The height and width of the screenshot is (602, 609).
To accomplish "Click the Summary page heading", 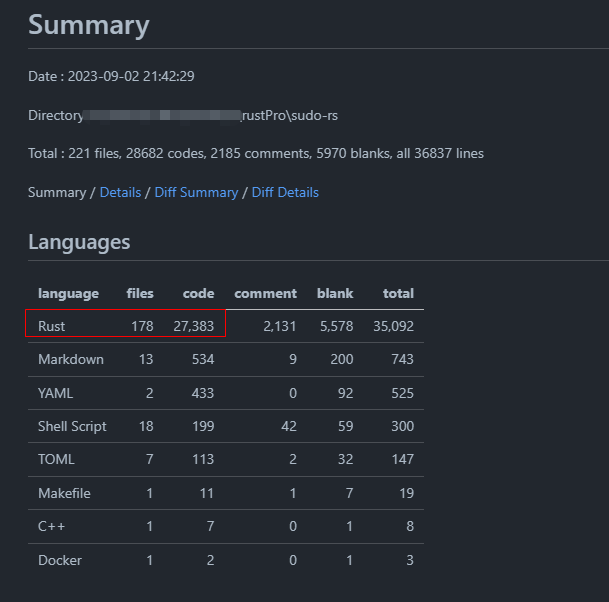I will coord(88,25).
